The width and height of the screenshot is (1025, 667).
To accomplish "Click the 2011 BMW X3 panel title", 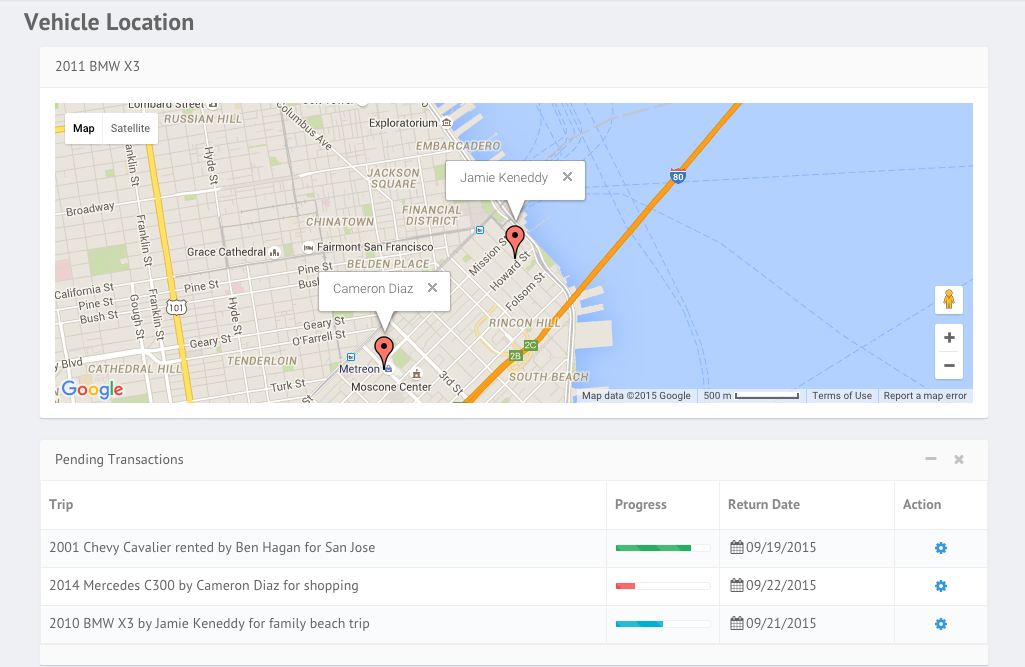I will (x=97, y=66).
